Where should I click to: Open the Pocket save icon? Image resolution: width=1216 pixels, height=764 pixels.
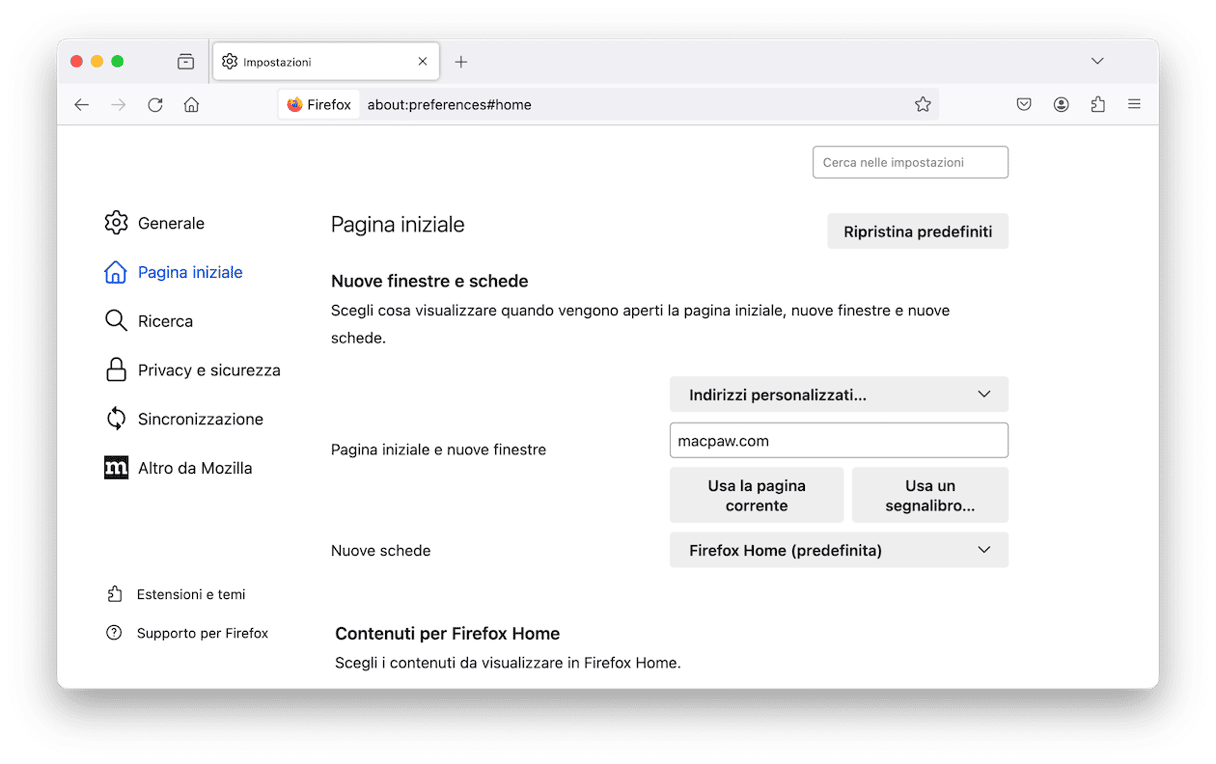[x=1024, y=104]
